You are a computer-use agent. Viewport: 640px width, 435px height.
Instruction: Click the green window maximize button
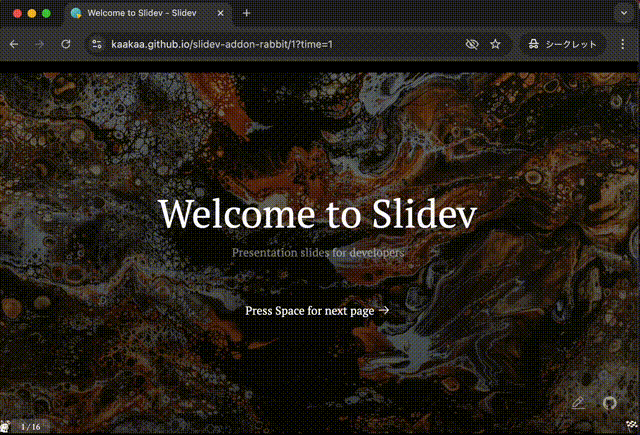[x=47, y=13]
